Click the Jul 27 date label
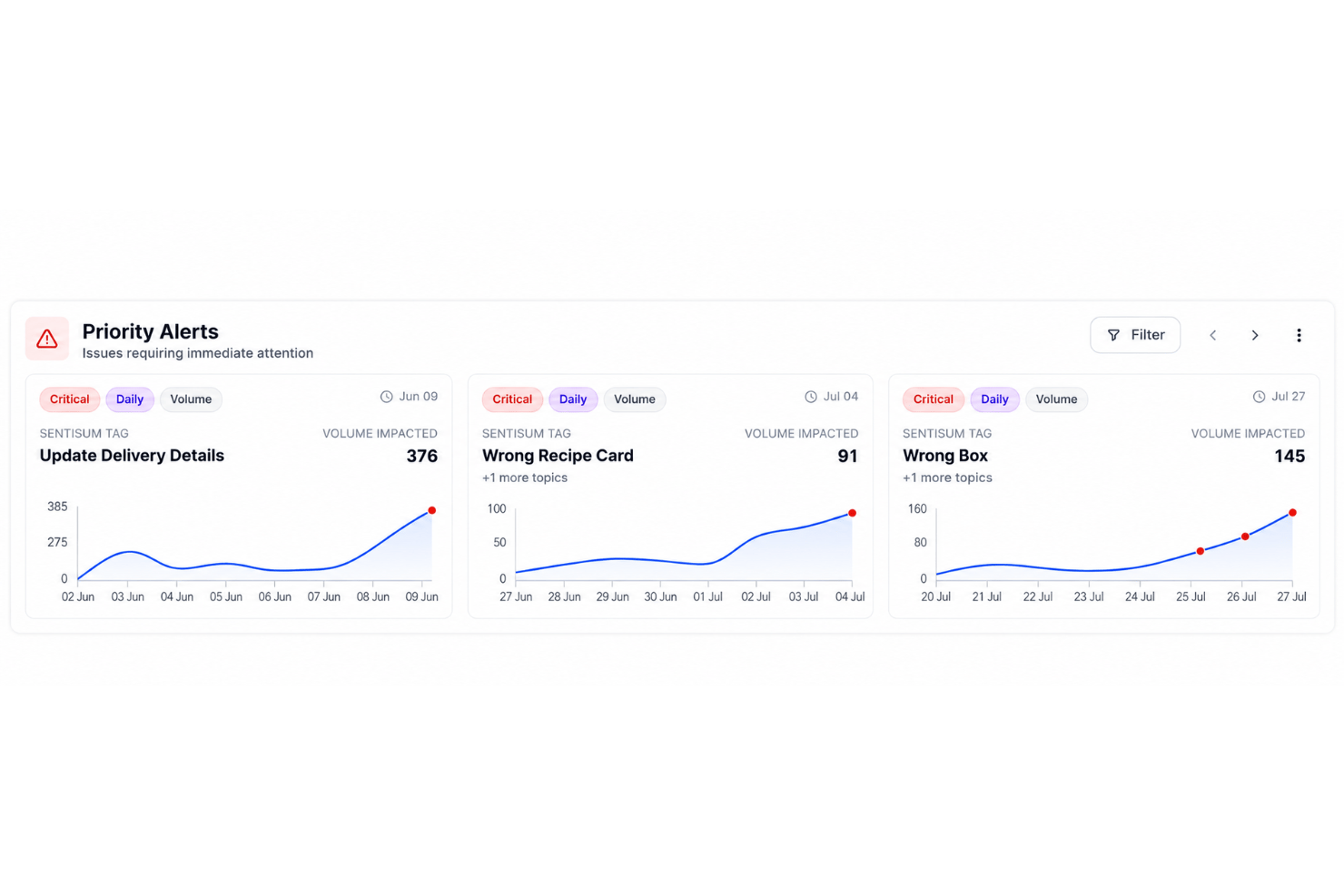Viewport: 1344px width, 896px height. point(1289,397)
